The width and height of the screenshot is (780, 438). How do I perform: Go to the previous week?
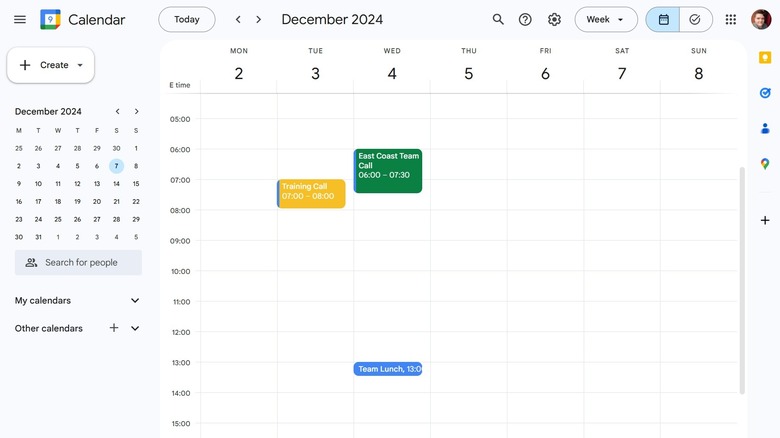click(238, 19)
